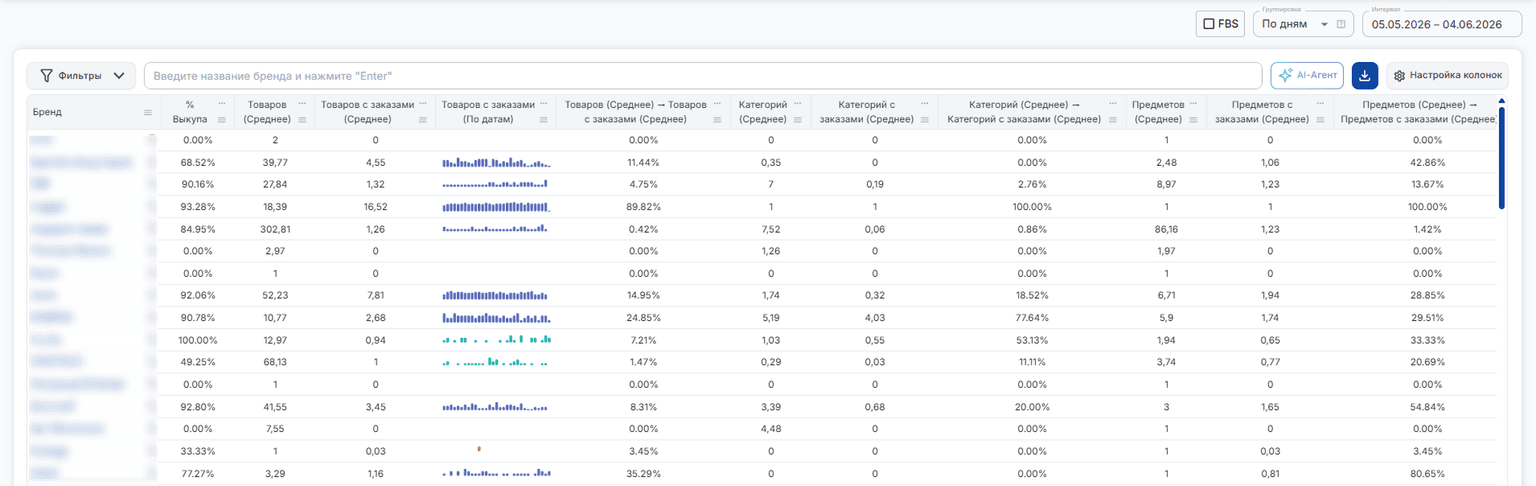This screenshot has height=486, width=1536.
Task: Focus the brand name search field
Action: [x=703, y=76]
